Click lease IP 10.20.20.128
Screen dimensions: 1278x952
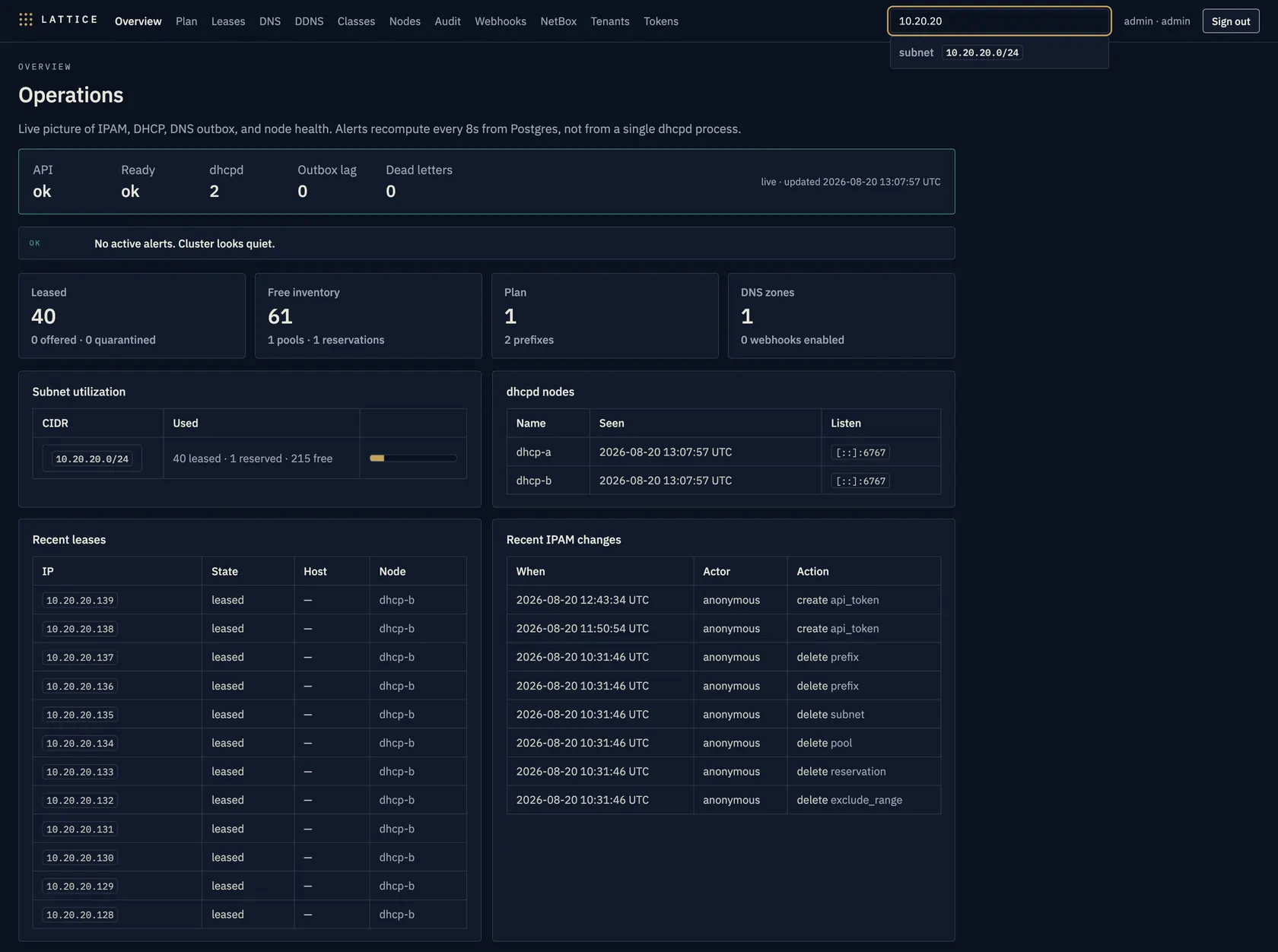point(80,915)
